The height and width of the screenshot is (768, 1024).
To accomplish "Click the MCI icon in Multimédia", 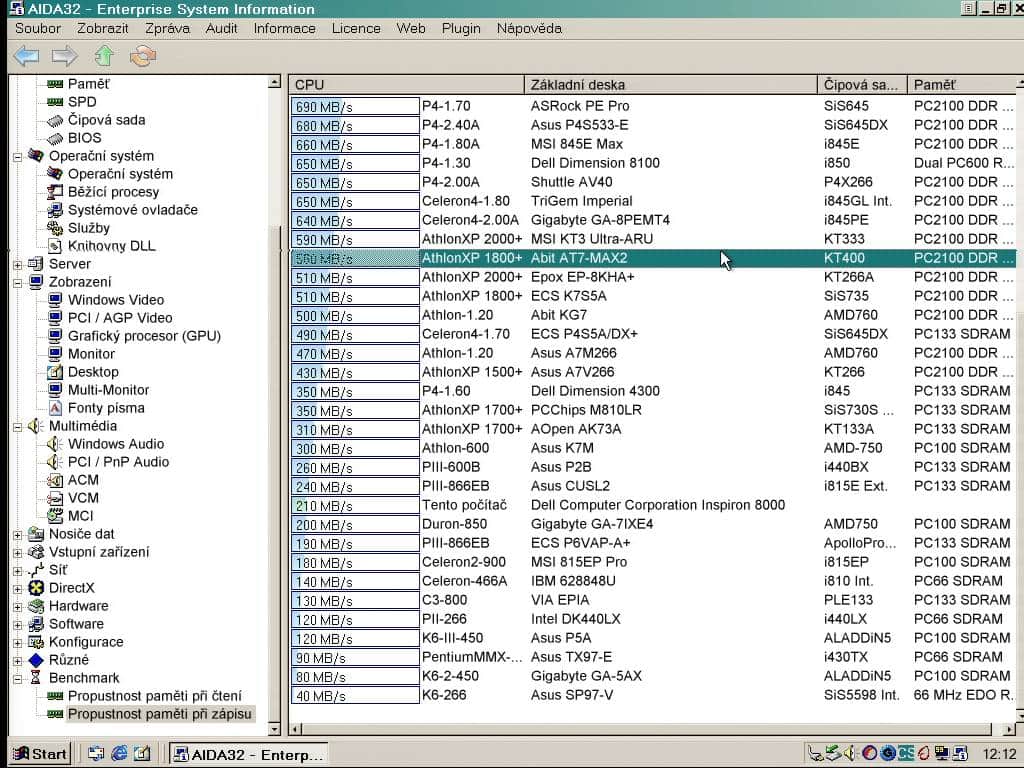I will [55, 516].
